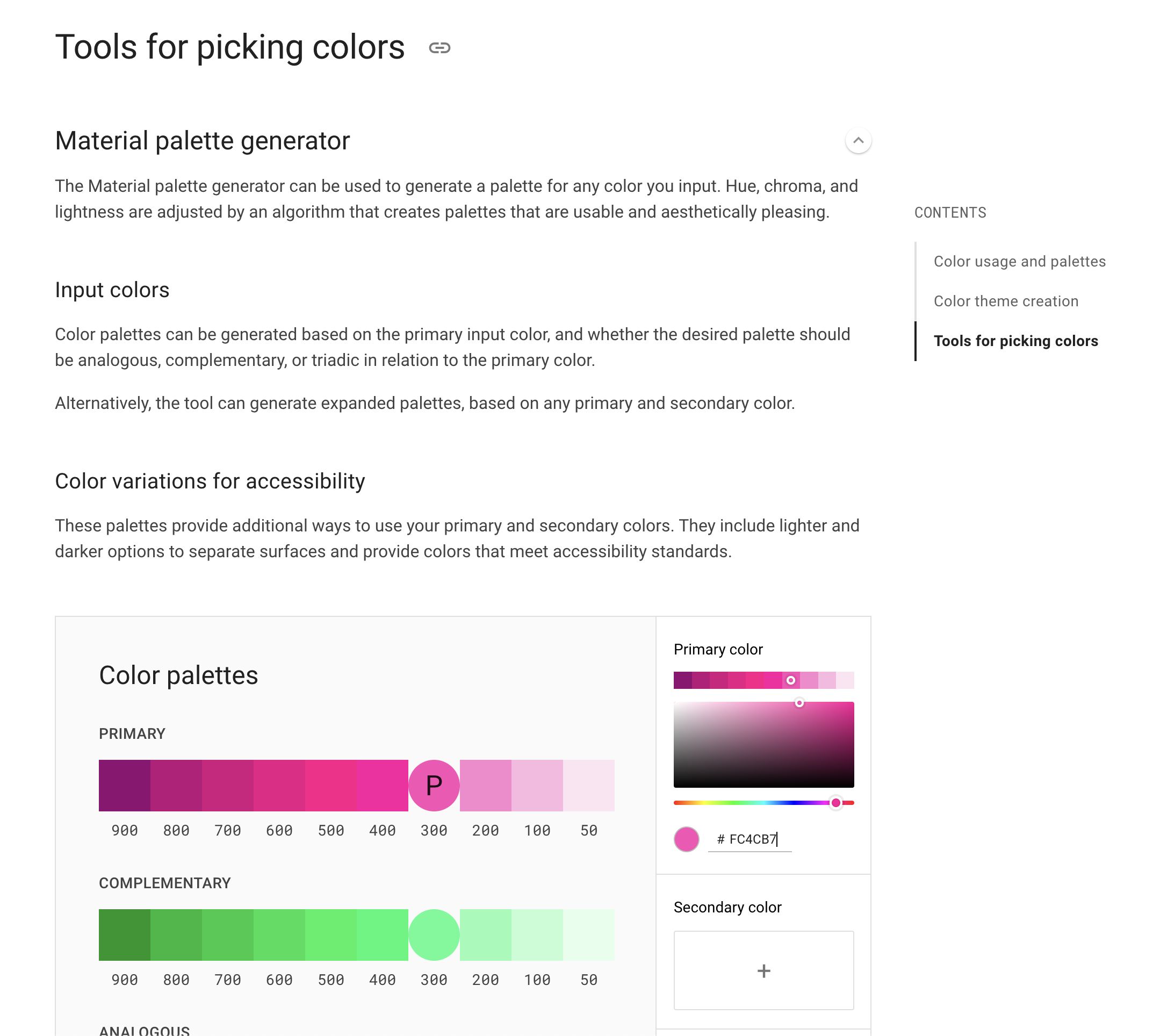This screenshot has height=1036, width=1153.
Task: Click the saturation-brightness picker area
Action: (763, 745)
